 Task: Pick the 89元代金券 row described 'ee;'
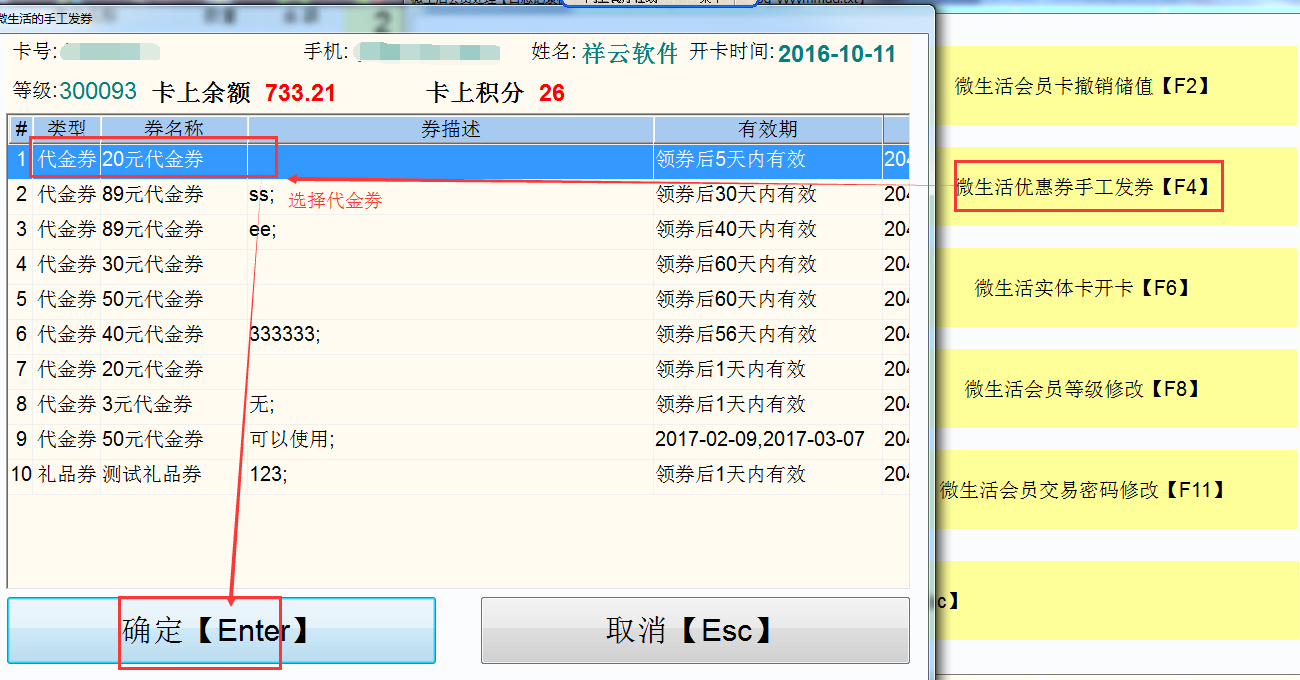point(153,229)
